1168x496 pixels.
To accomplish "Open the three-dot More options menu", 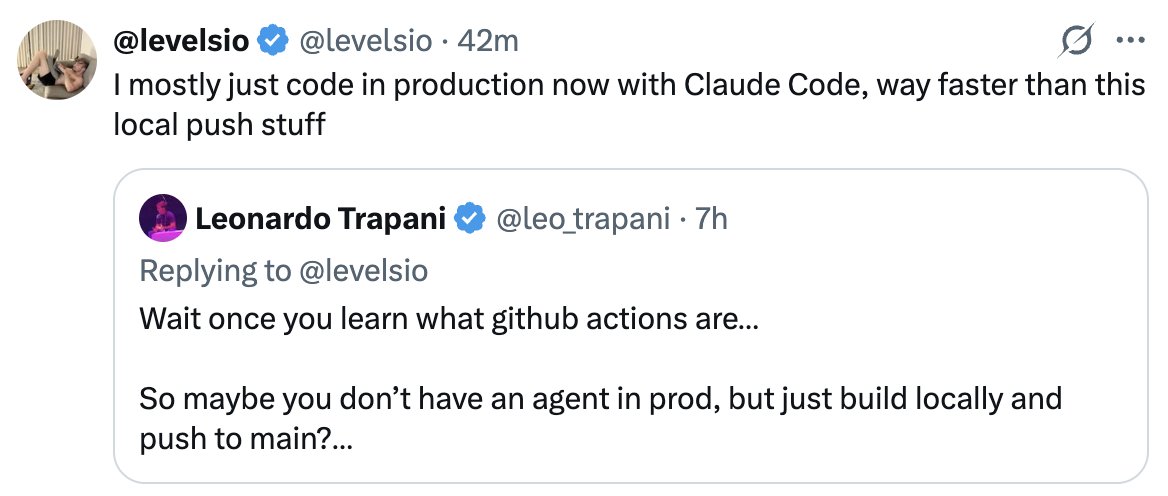I will point(1129,41).
